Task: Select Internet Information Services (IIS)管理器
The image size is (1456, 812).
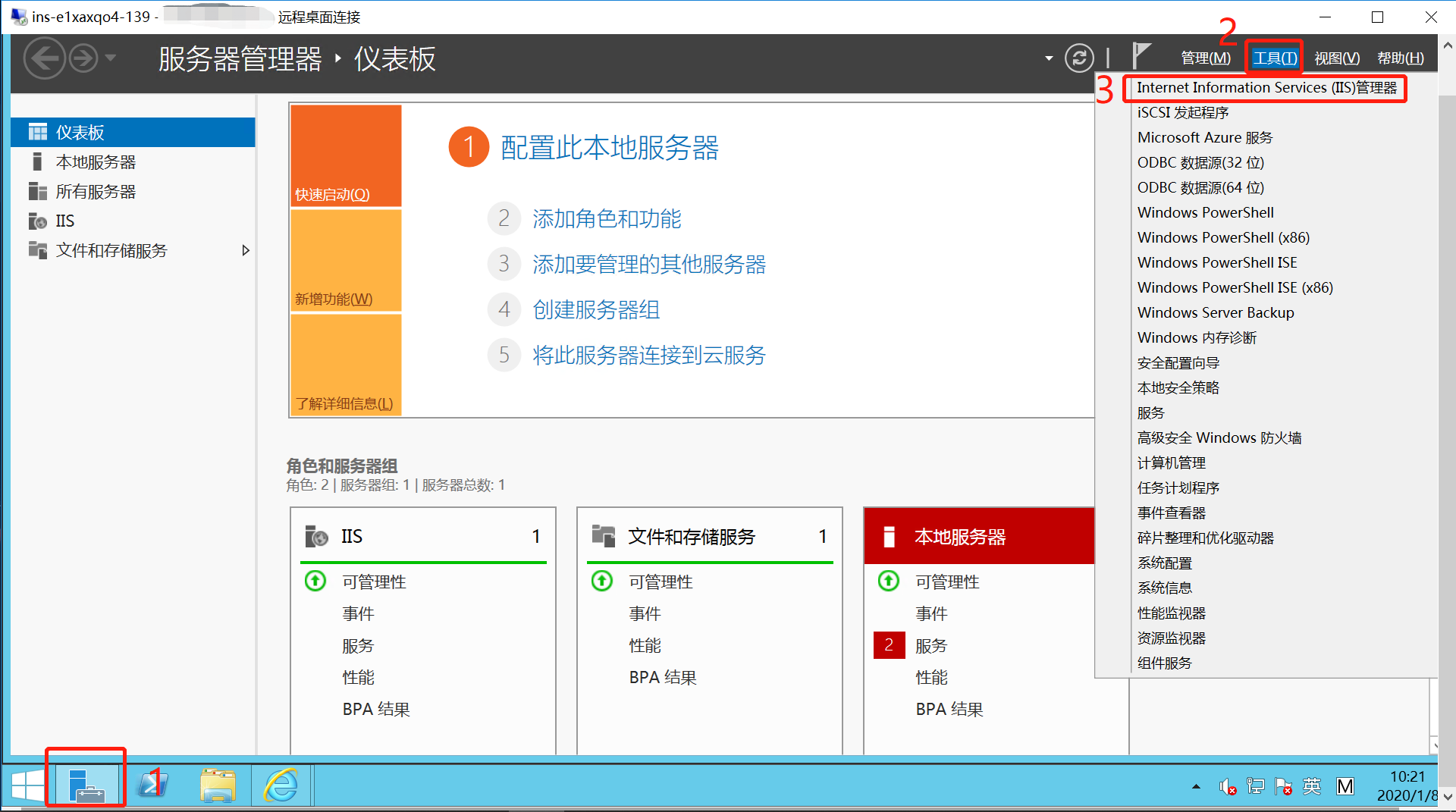Action: pos(1266,88)
